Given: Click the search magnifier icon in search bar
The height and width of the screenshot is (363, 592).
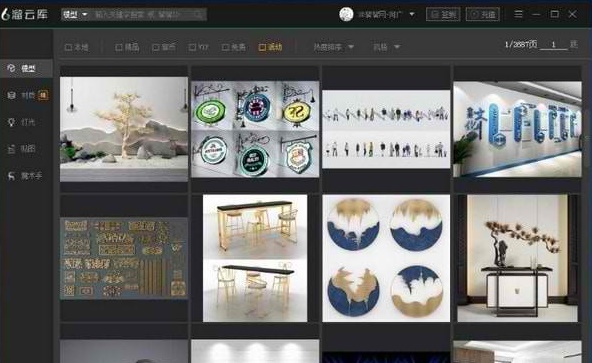Looking at the screenshot, I should [x=198, y=15].
